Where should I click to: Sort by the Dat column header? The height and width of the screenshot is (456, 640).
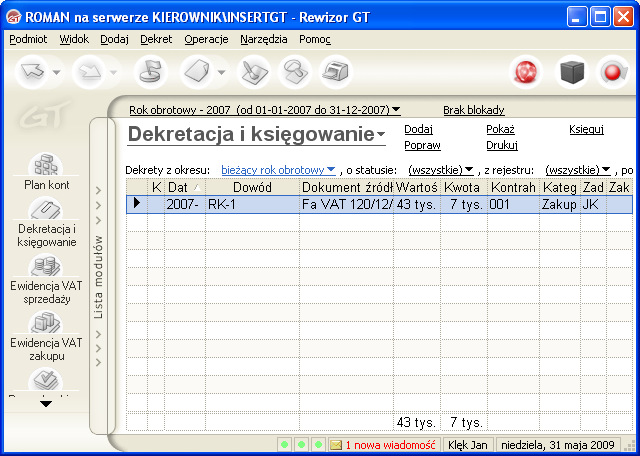click(185, 187)
